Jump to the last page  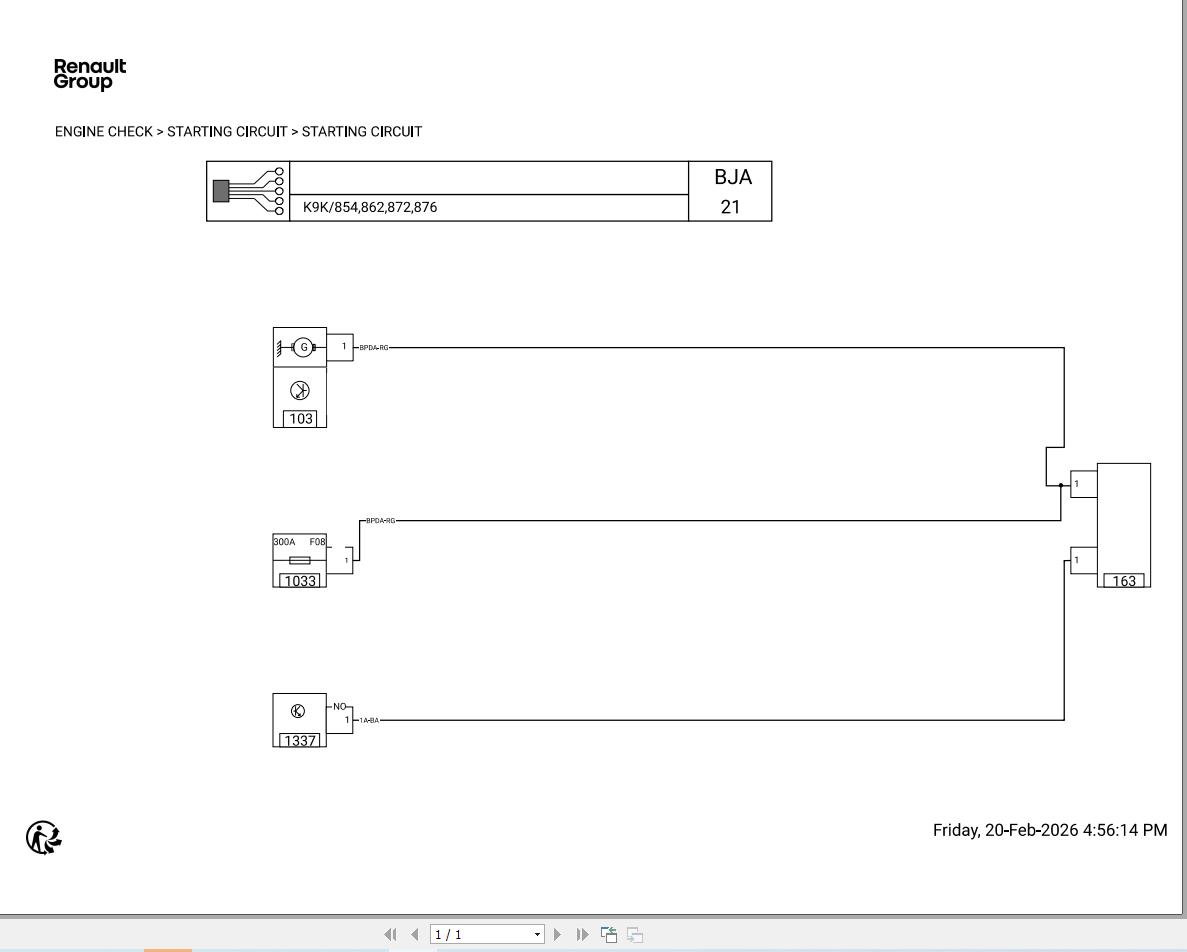(x=582, y=935)
